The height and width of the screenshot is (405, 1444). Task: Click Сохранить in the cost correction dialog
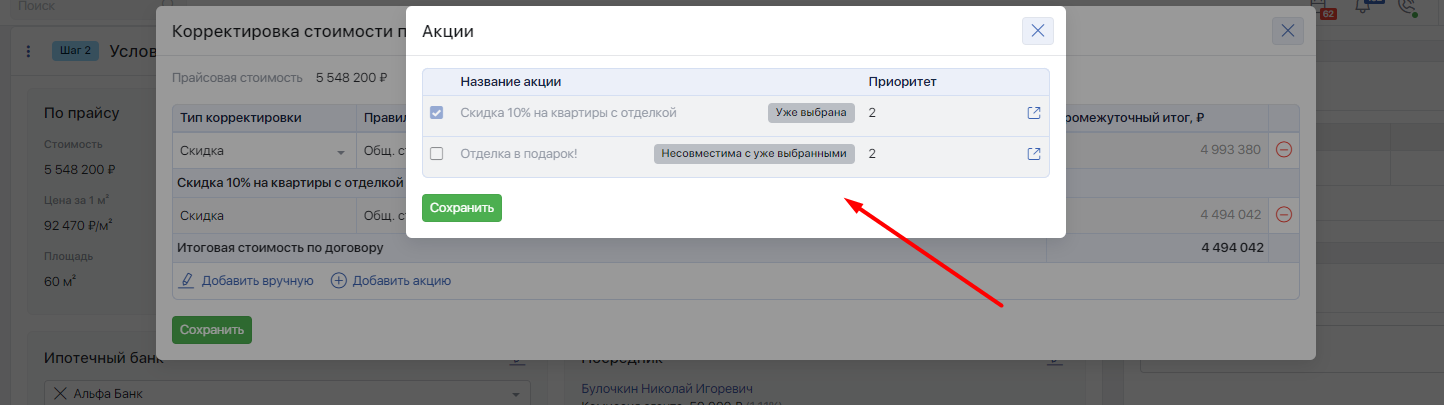point(211,330)
